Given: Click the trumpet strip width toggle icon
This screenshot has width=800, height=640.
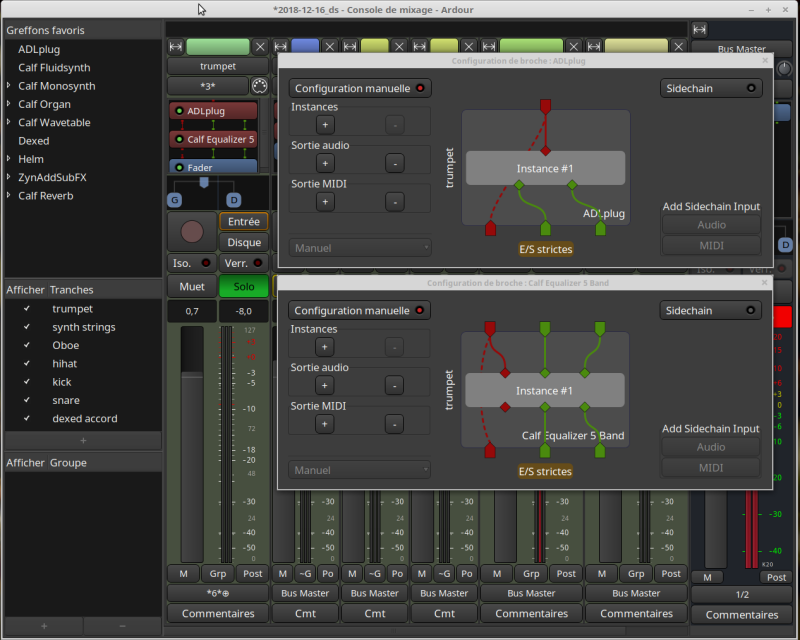Looking at the screenshot, I should point(176,47).
